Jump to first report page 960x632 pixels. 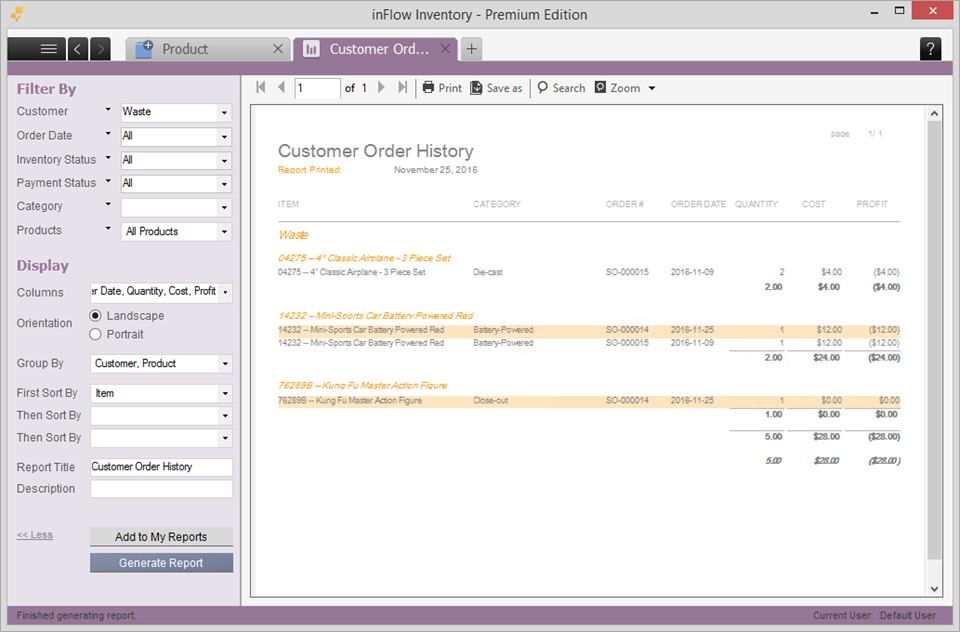(x=261, y=88)
